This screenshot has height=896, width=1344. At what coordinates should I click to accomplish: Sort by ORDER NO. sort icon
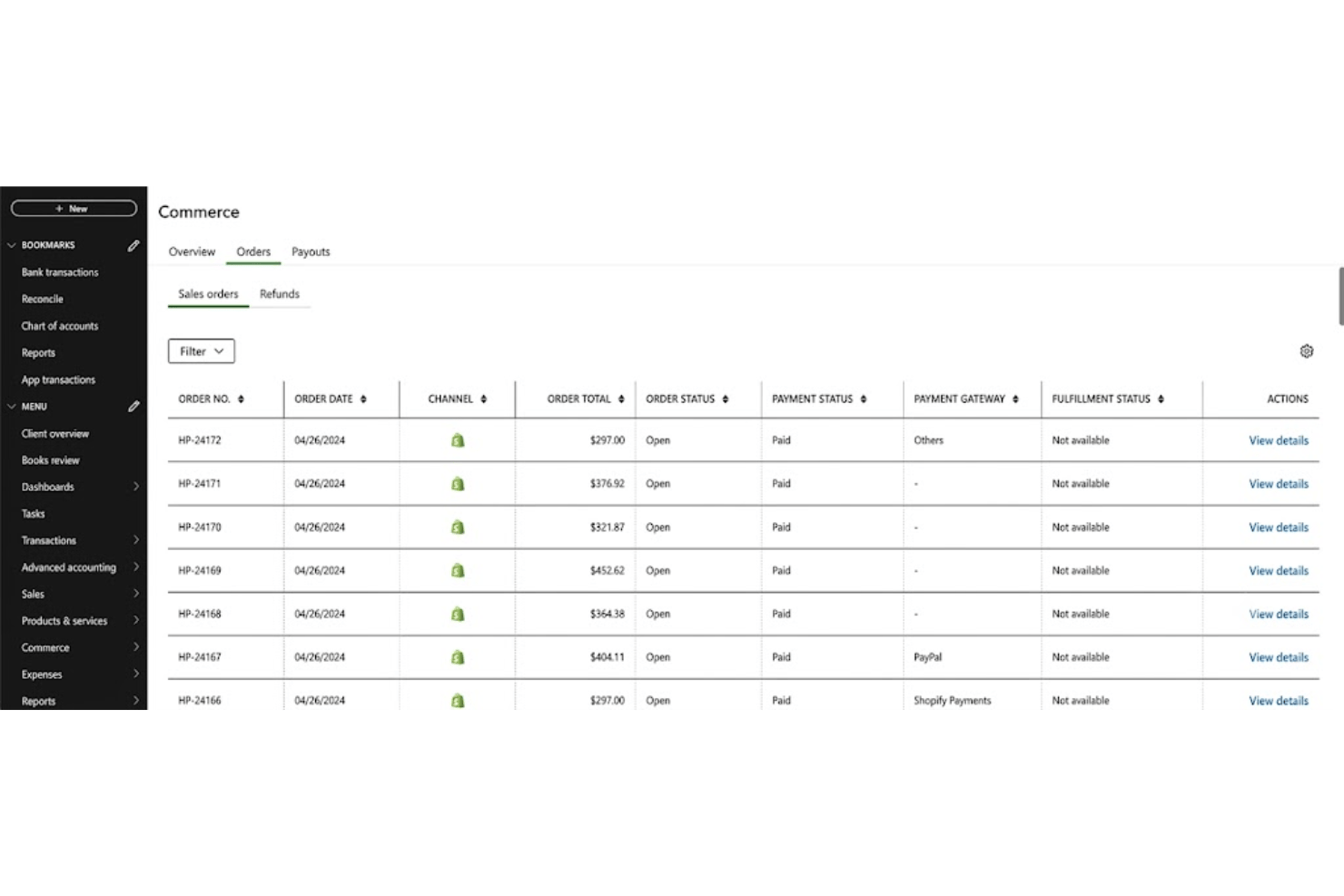(241, 399)
